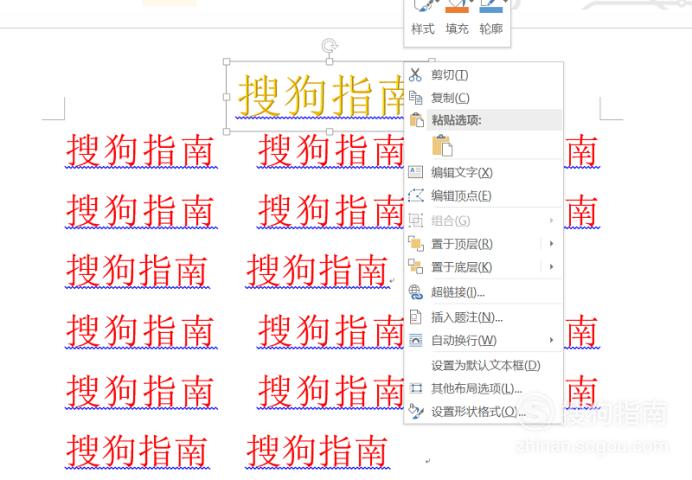Image resolution: width=692 pixels, height=480 pixels.
Task: Click the top-middle handle of text box
Action: 329,62
